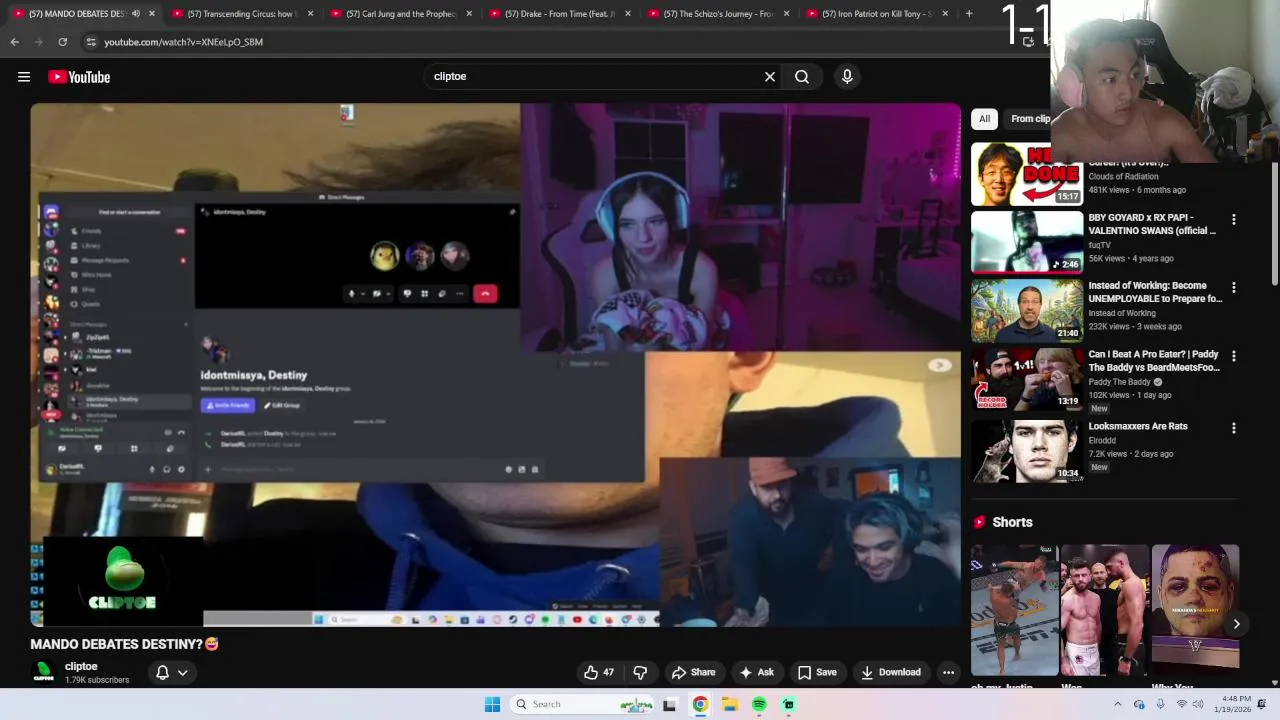Reload the YouTube page
The height and width of the screenshot is (720, 1280).
point(62,42)
